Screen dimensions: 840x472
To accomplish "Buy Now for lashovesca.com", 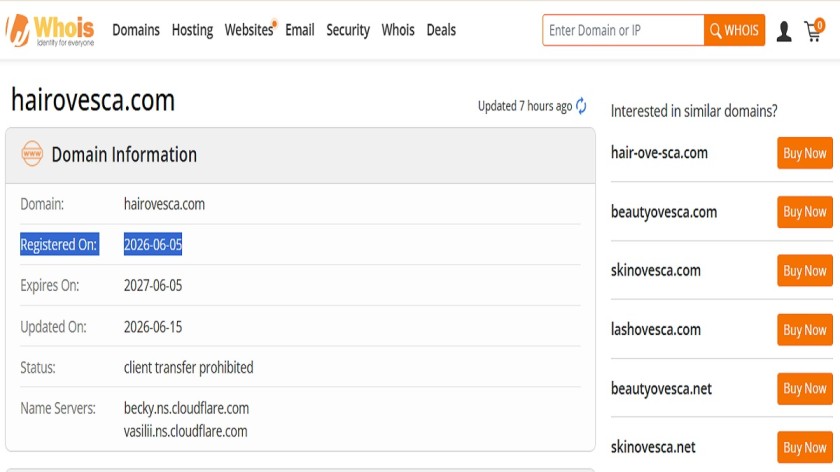I will pyautogui.click(x=805, y=329).
